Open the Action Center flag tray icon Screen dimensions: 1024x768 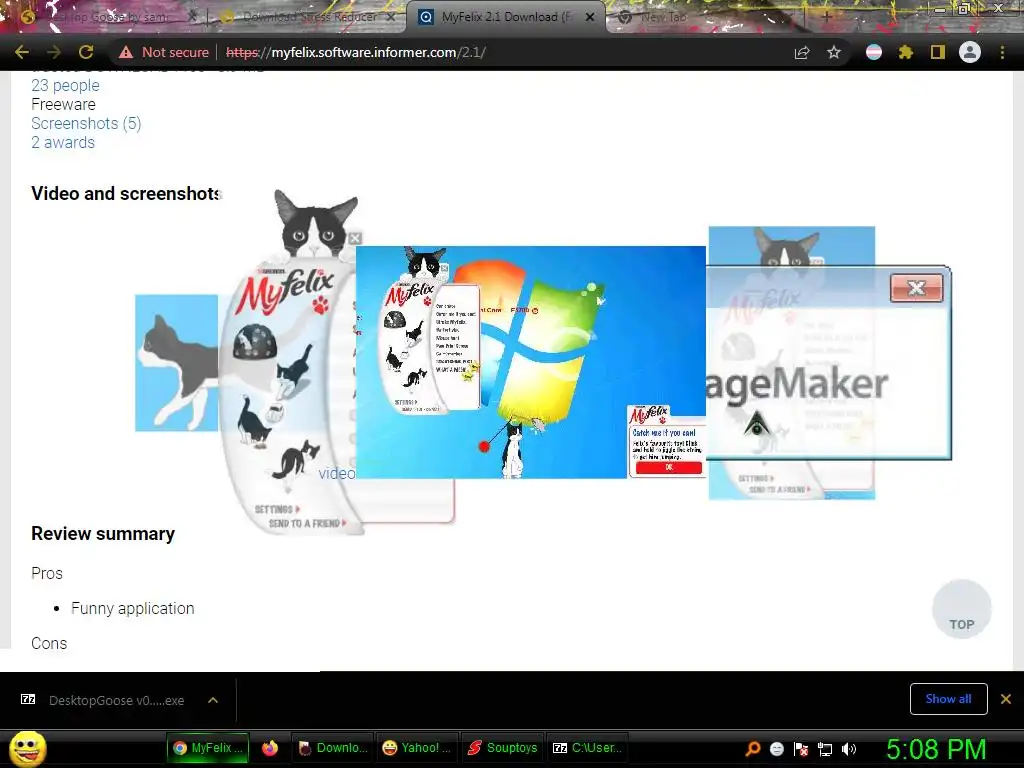click(x=801, y=749)
